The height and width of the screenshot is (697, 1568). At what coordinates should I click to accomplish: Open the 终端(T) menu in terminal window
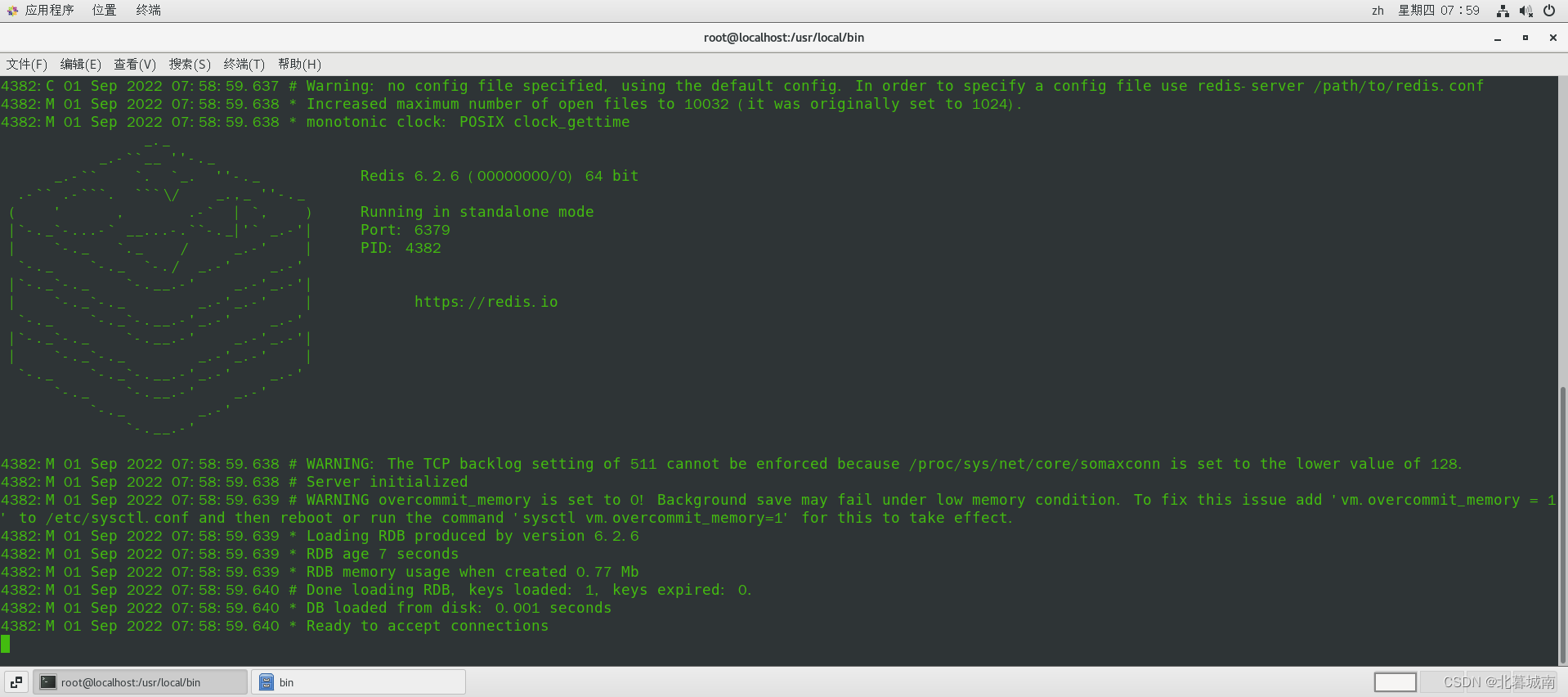(x=244, y=64)
